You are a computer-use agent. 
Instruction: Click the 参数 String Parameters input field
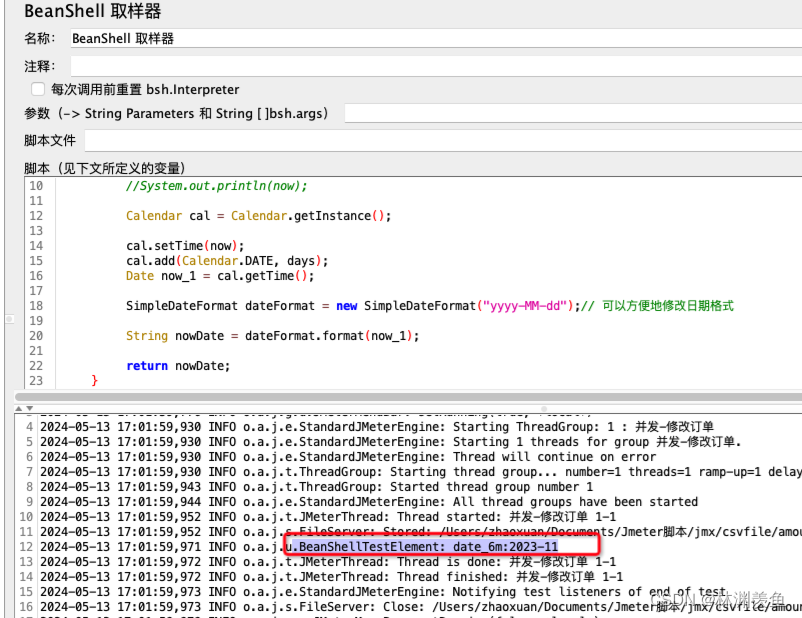(x=560, y=113)
